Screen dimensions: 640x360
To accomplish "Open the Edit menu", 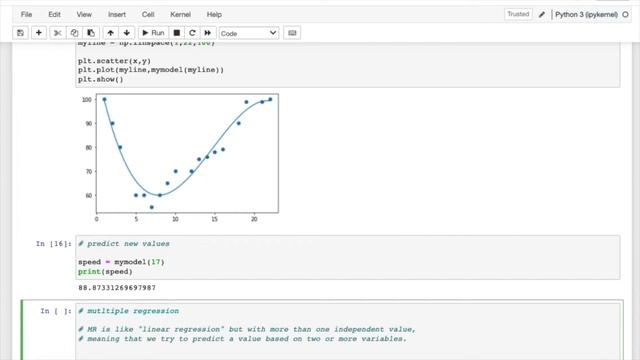I will 54,14.
